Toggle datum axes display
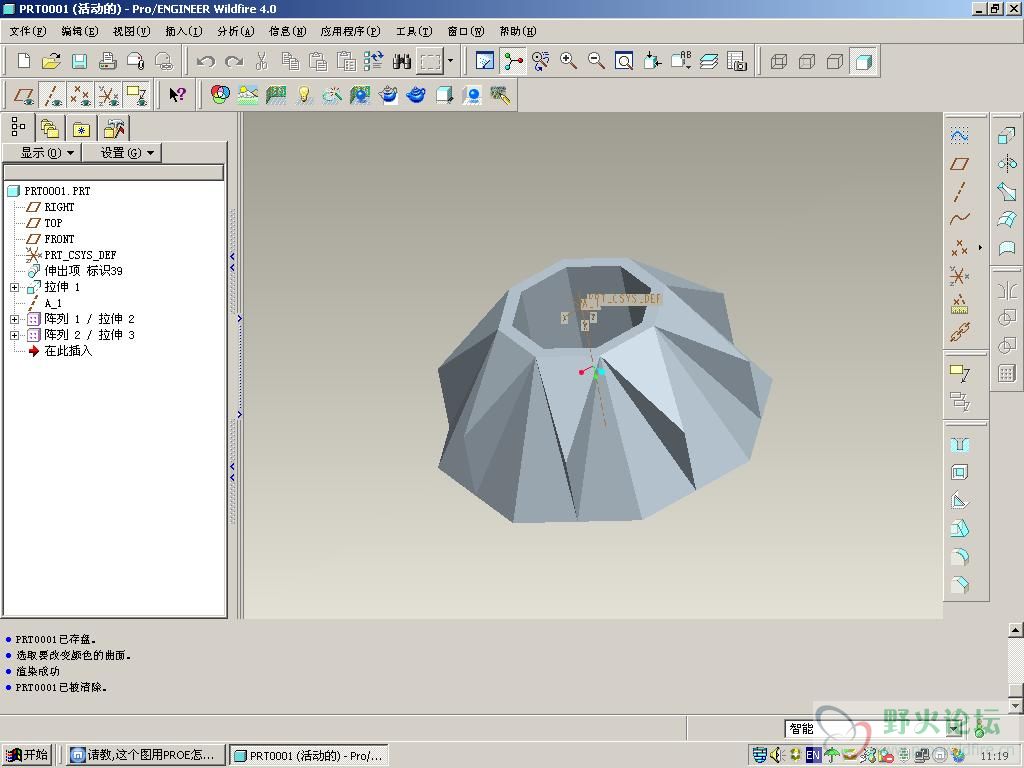 pyautogui.click(x=52, y=95)
